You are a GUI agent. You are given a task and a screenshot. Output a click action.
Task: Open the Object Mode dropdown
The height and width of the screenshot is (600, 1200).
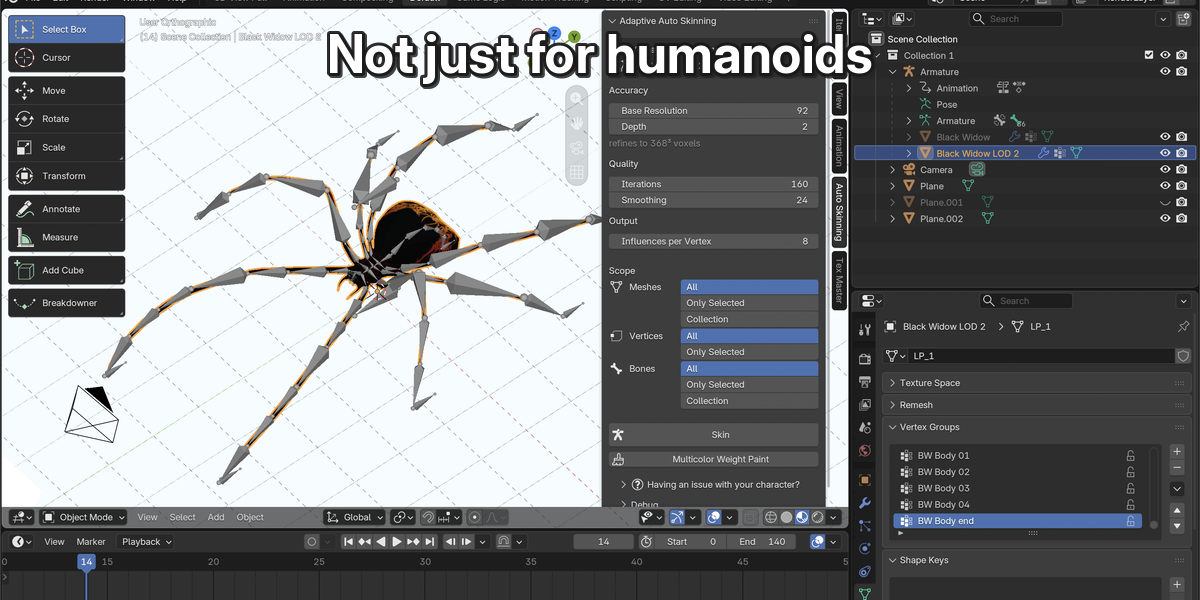pyautogui.click(x=84, y=517)
